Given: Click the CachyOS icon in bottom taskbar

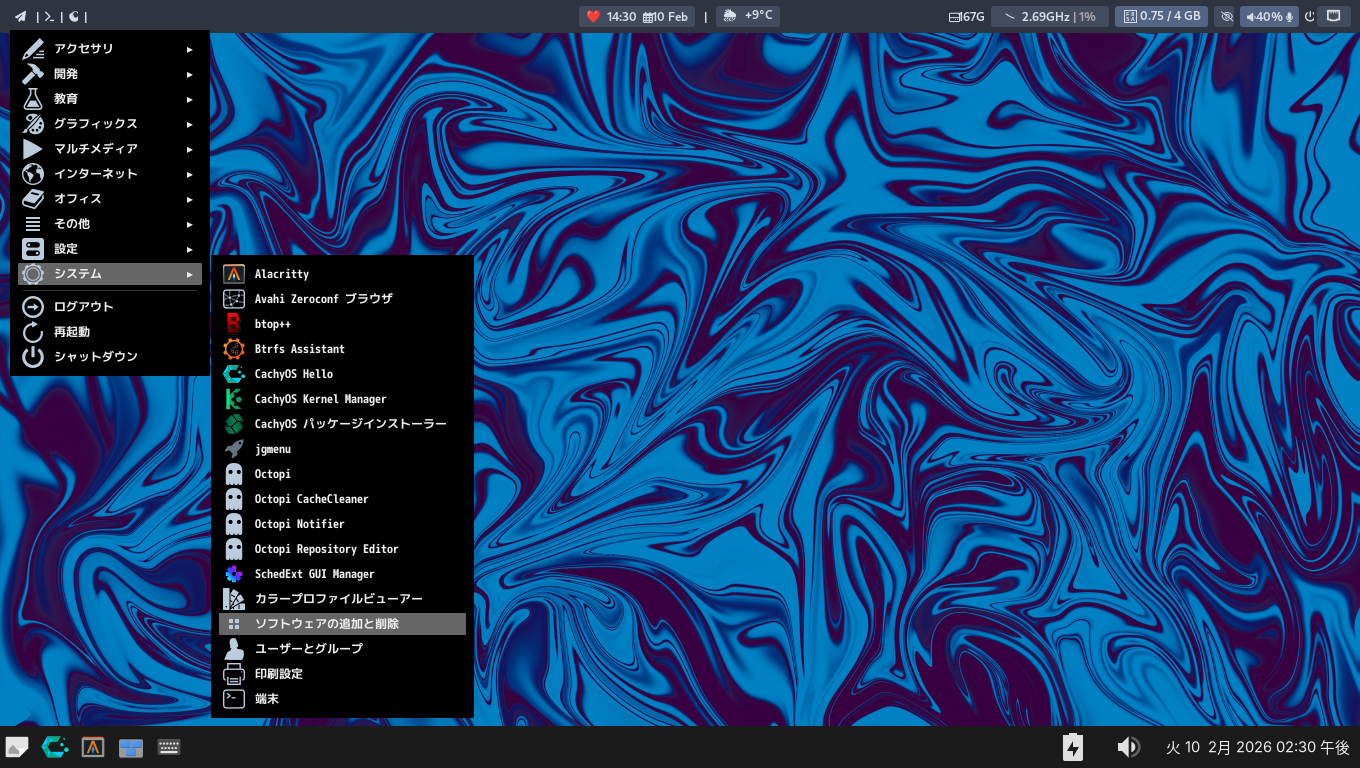Looking at the screenshot, I should coord(55,747).
